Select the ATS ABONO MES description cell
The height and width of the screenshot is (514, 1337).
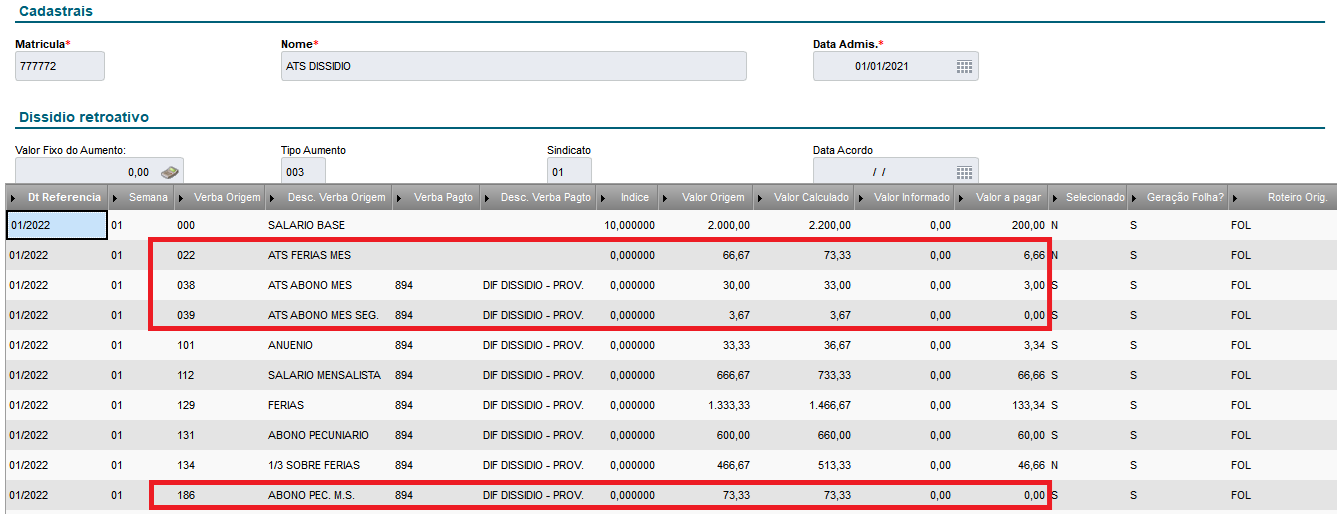tap(309, 285)
